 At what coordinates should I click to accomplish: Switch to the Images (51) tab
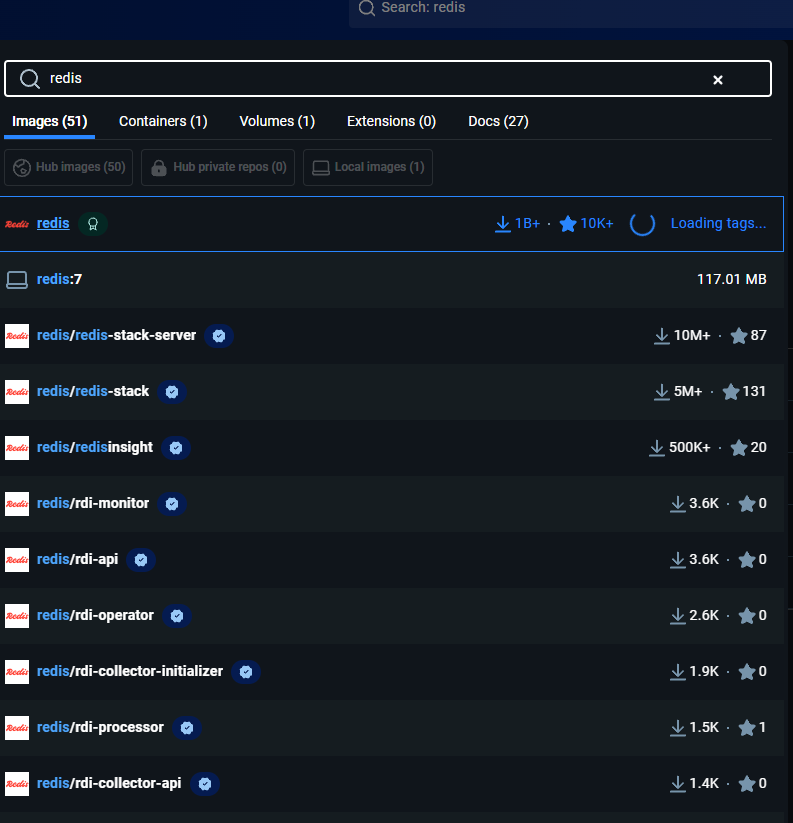49,121
